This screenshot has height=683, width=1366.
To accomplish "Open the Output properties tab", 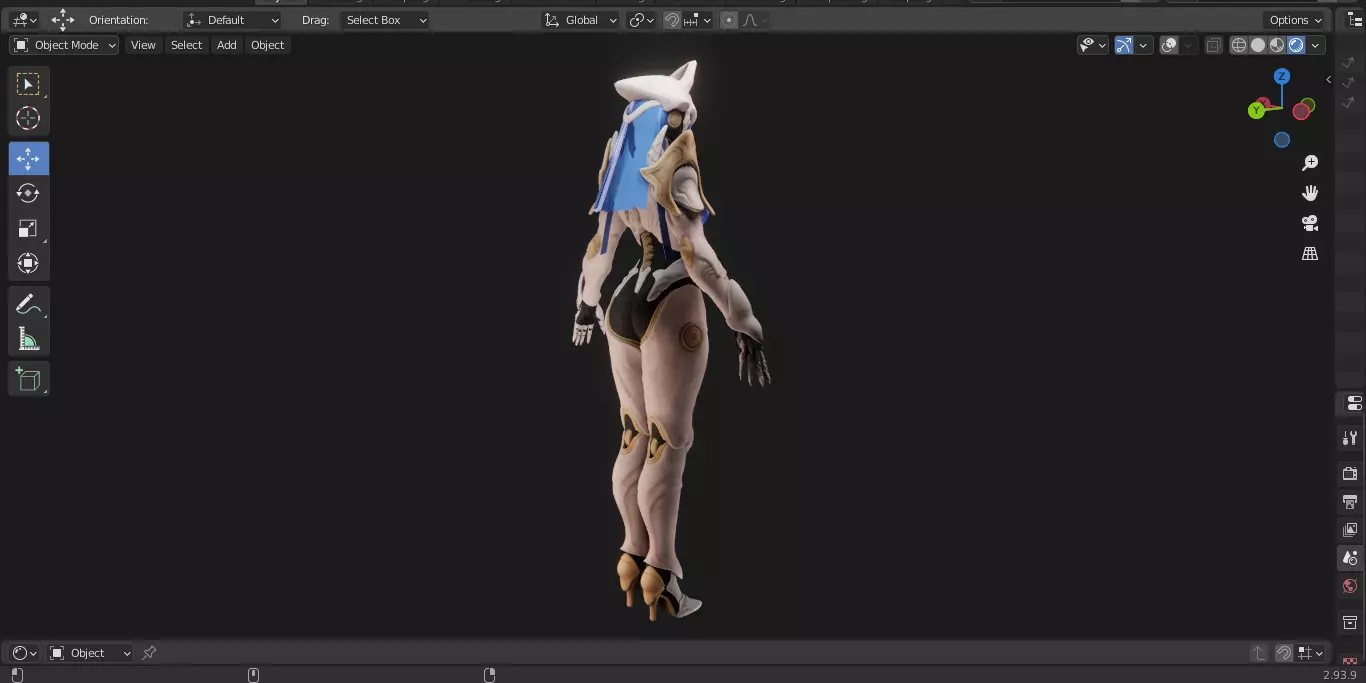I will 1350,501.
